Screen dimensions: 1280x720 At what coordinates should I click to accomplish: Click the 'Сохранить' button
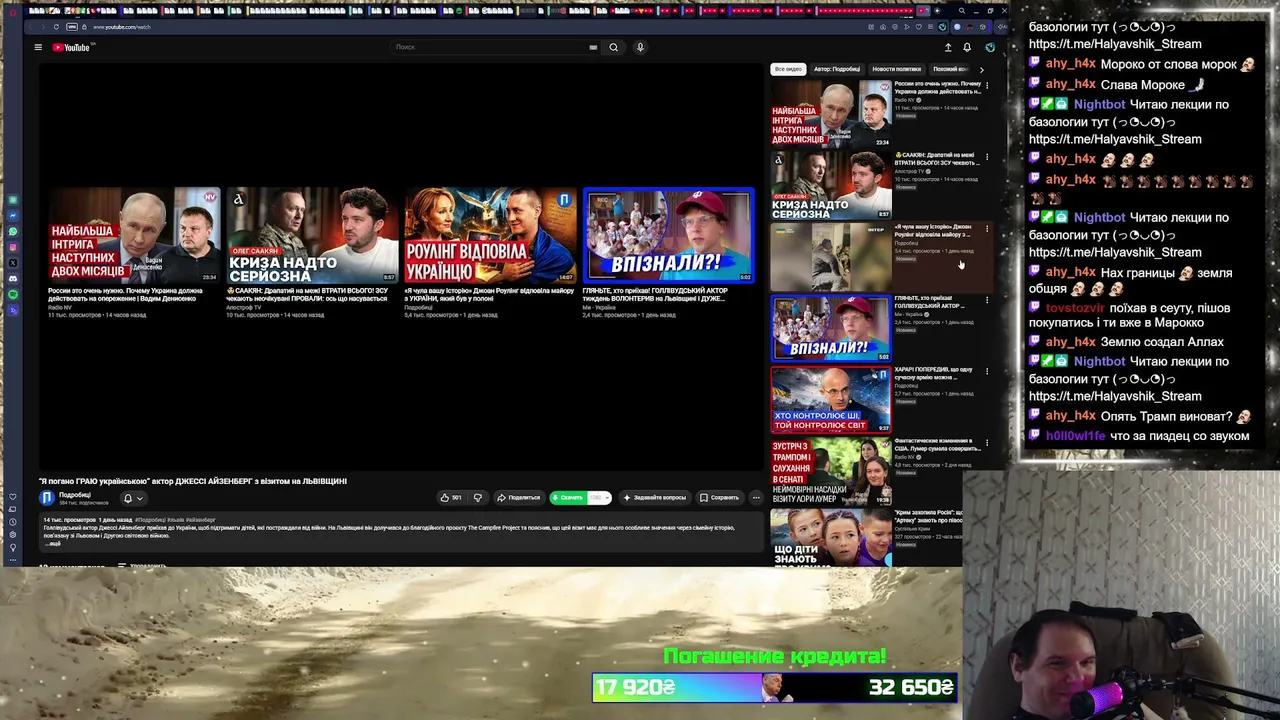[x=719, y=497]
